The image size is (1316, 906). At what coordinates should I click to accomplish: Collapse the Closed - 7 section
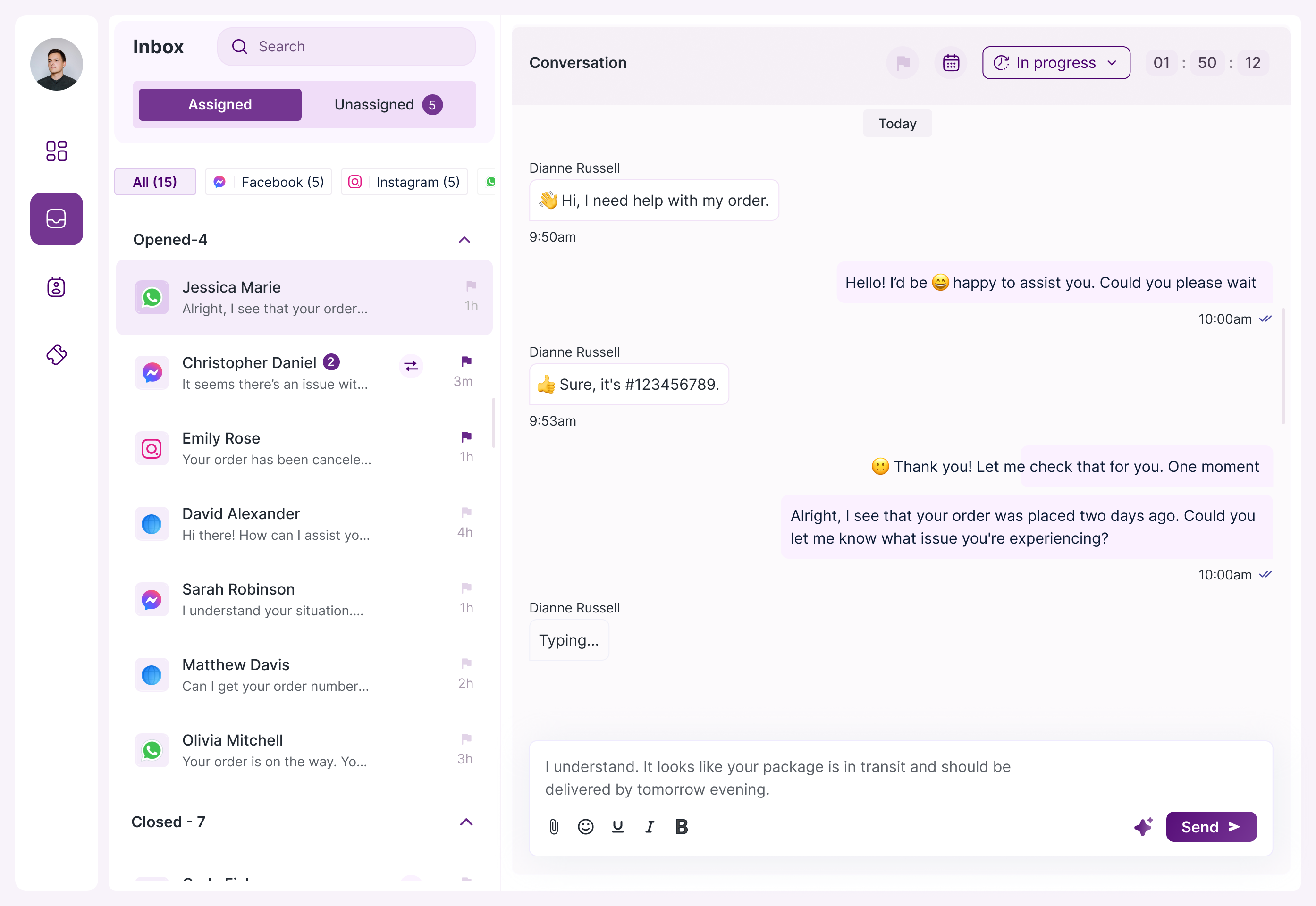pos(466,822)
